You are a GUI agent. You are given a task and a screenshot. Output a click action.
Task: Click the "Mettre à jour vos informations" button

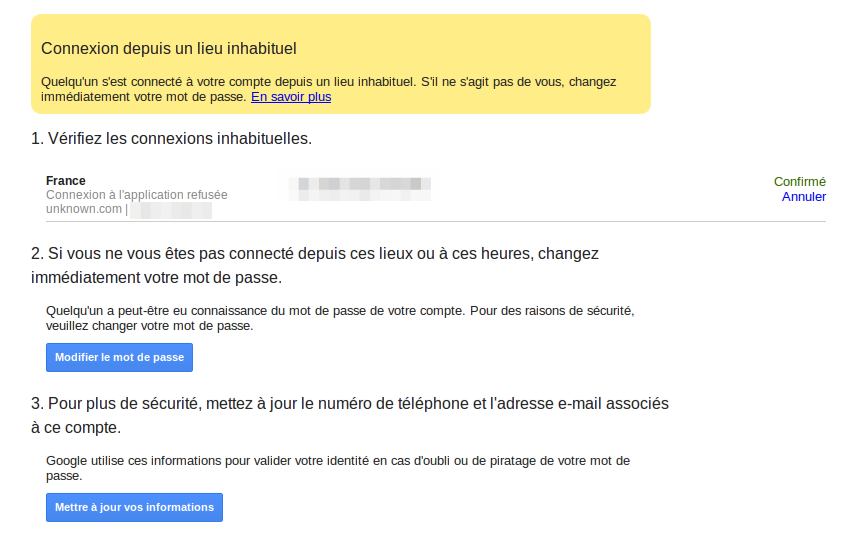coord(134,507)
